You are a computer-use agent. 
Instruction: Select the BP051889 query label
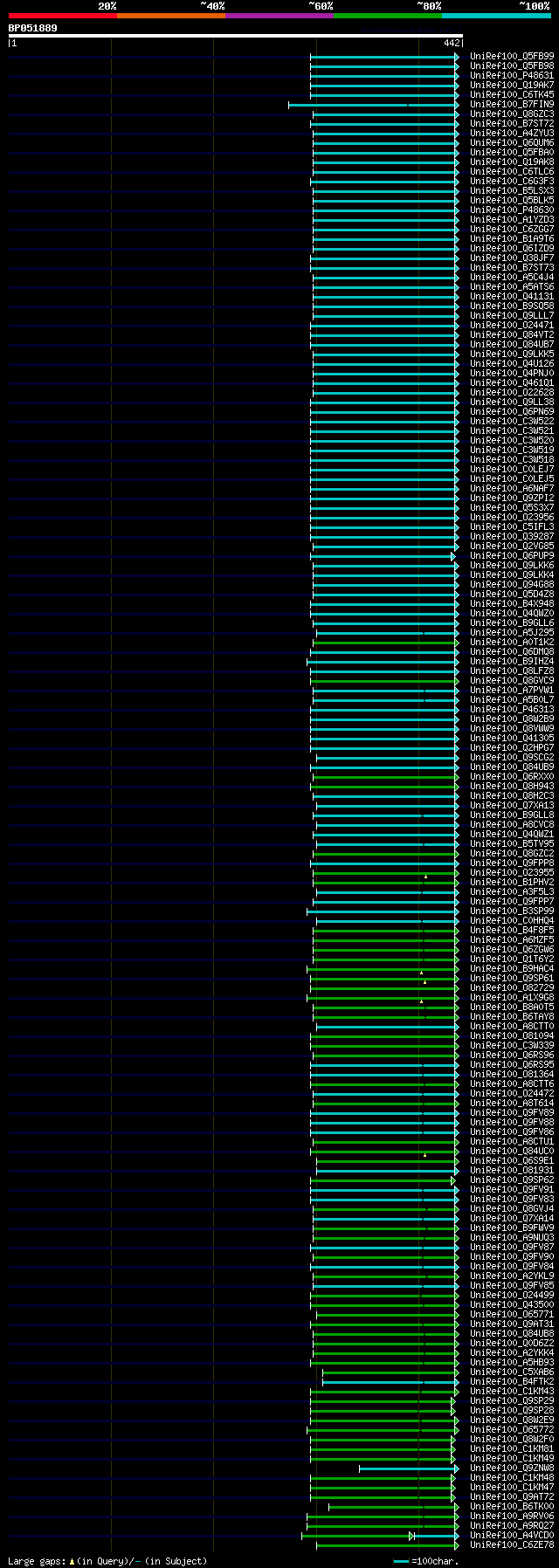(33, 28)
